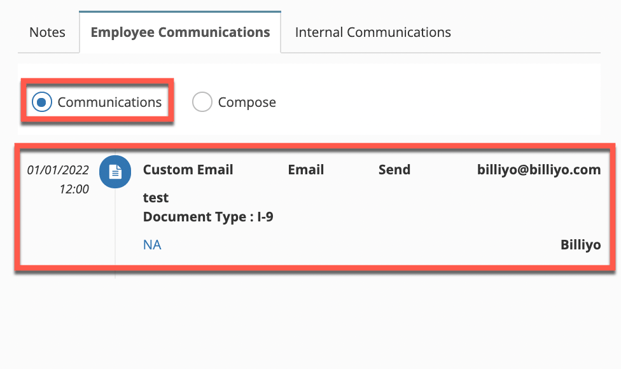
Task: Click the timeline line below the document icon
Action: (115, 230)
